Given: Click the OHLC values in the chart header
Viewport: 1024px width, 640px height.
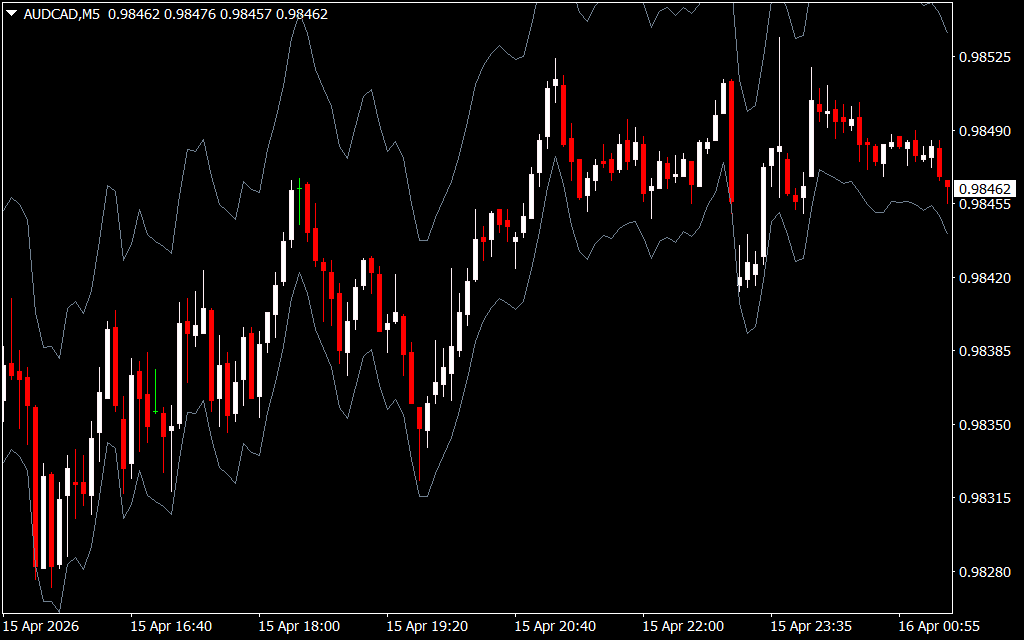Looking at the screenshot, I should click(218, 14).
